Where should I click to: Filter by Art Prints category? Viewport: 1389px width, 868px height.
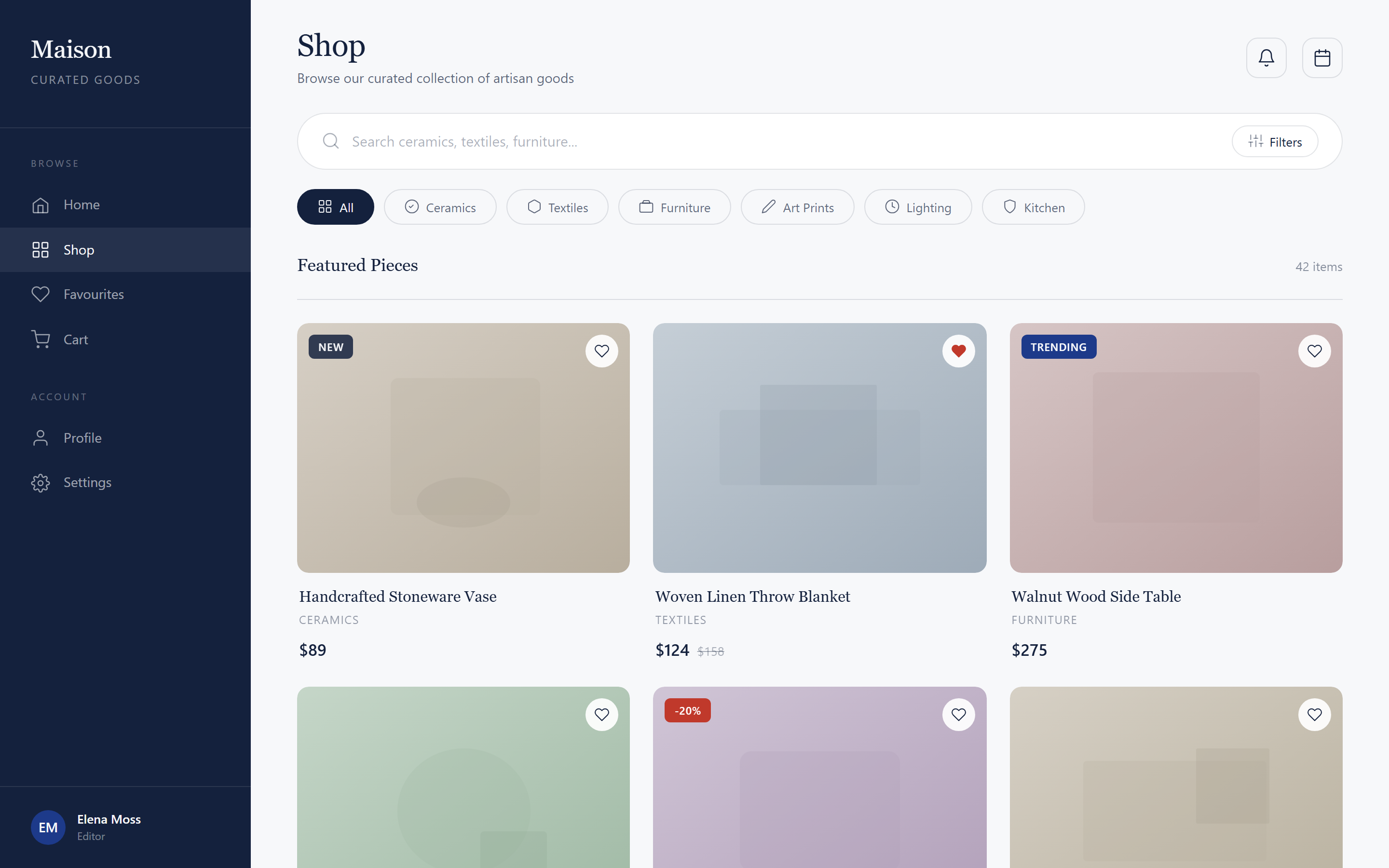coord(797,207)
